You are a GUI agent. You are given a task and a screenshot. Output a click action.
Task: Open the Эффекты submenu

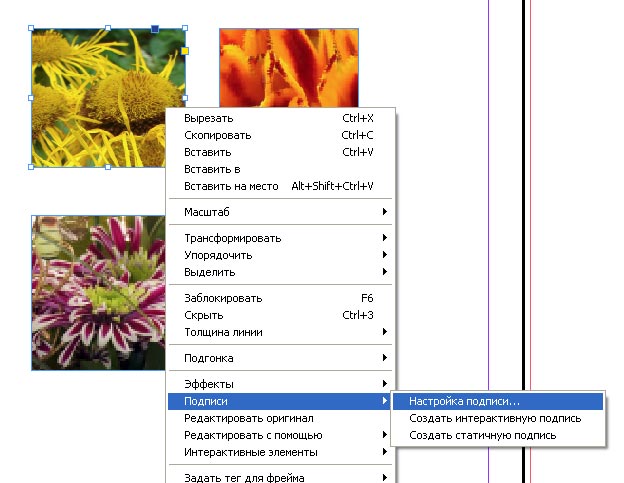(x=280, y=384)
